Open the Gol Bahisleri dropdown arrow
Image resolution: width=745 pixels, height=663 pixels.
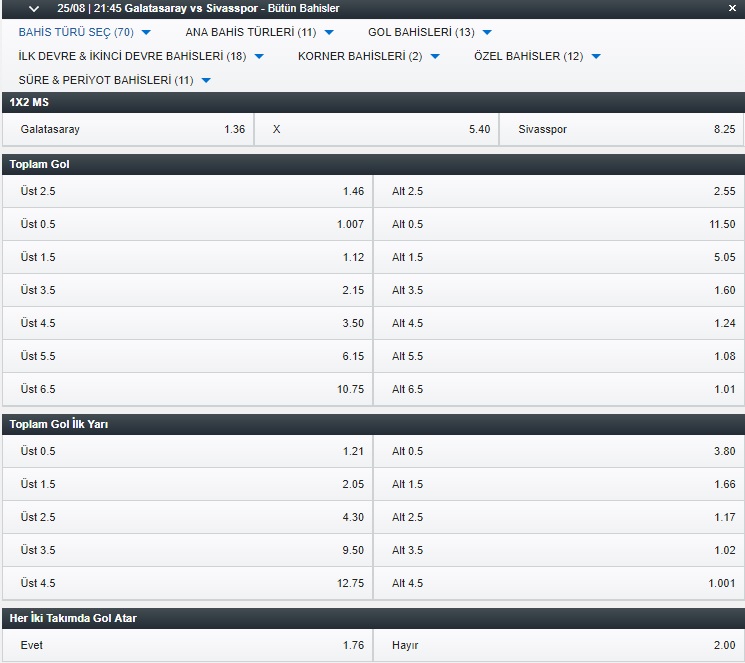click(487, 32)
